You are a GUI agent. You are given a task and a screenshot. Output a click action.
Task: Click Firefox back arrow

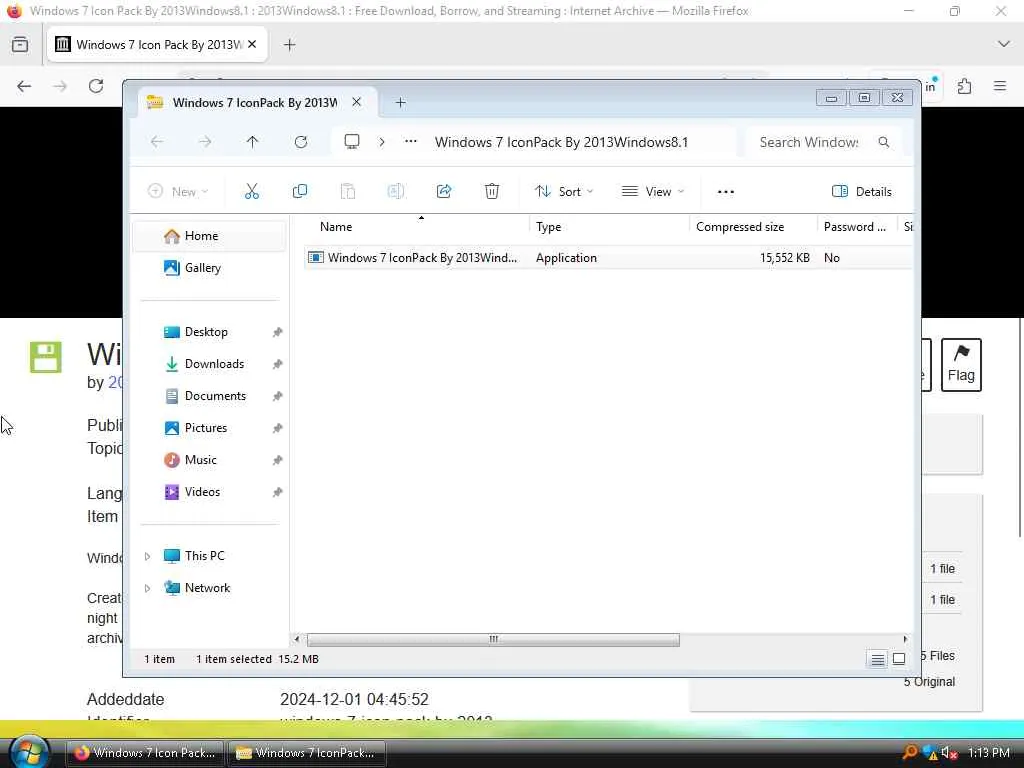point(24,86)
